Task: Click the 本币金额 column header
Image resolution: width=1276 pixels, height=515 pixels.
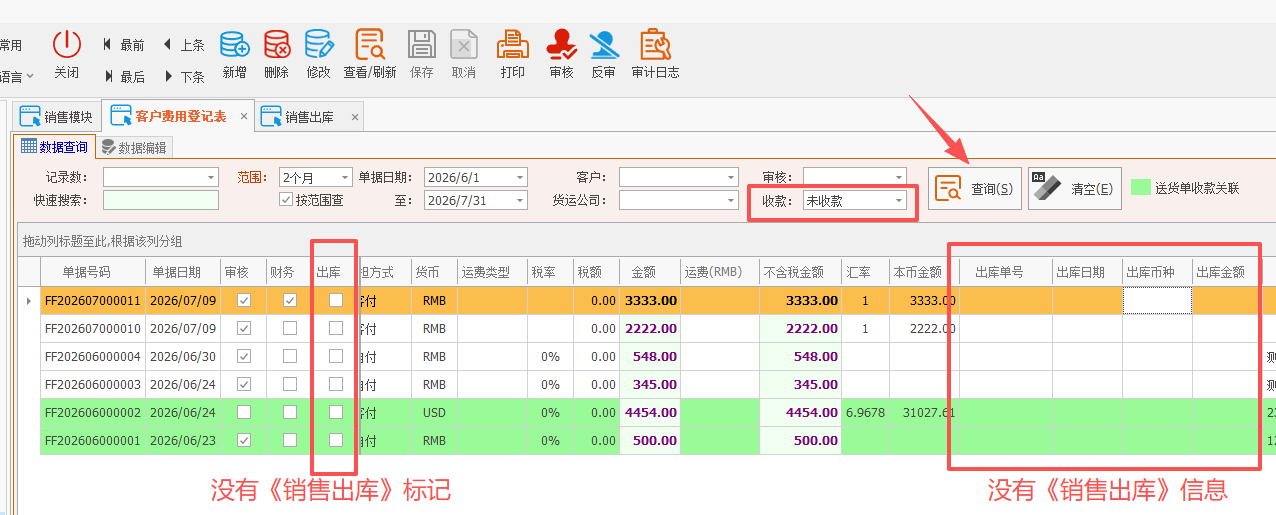Action: pos(924,272)
